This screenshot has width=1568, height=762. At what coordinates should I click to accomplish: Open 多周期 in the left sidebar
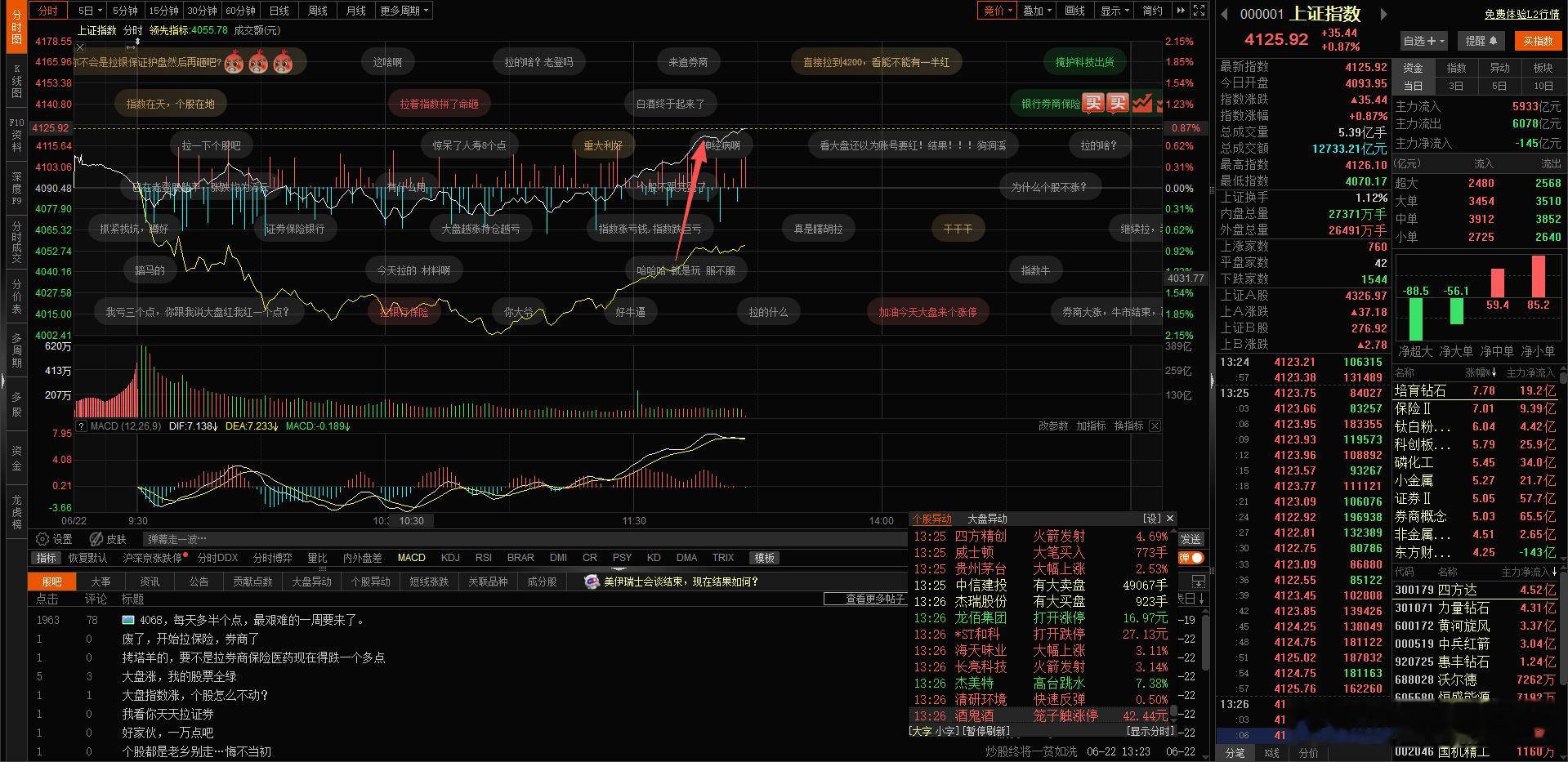click(16, 350)
